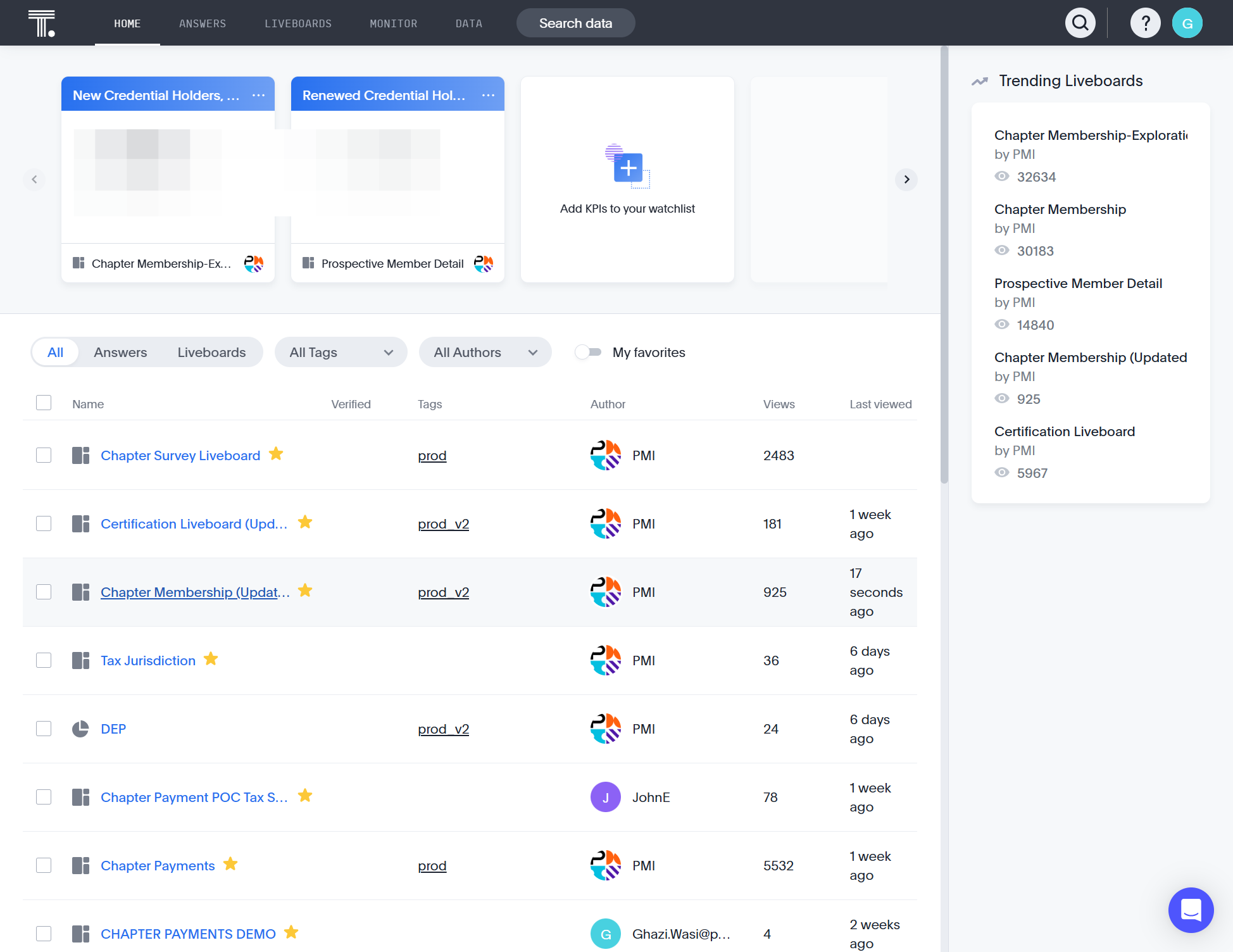
Task: Switch to the DATA nav tab
Action: (x=469, y=23)
